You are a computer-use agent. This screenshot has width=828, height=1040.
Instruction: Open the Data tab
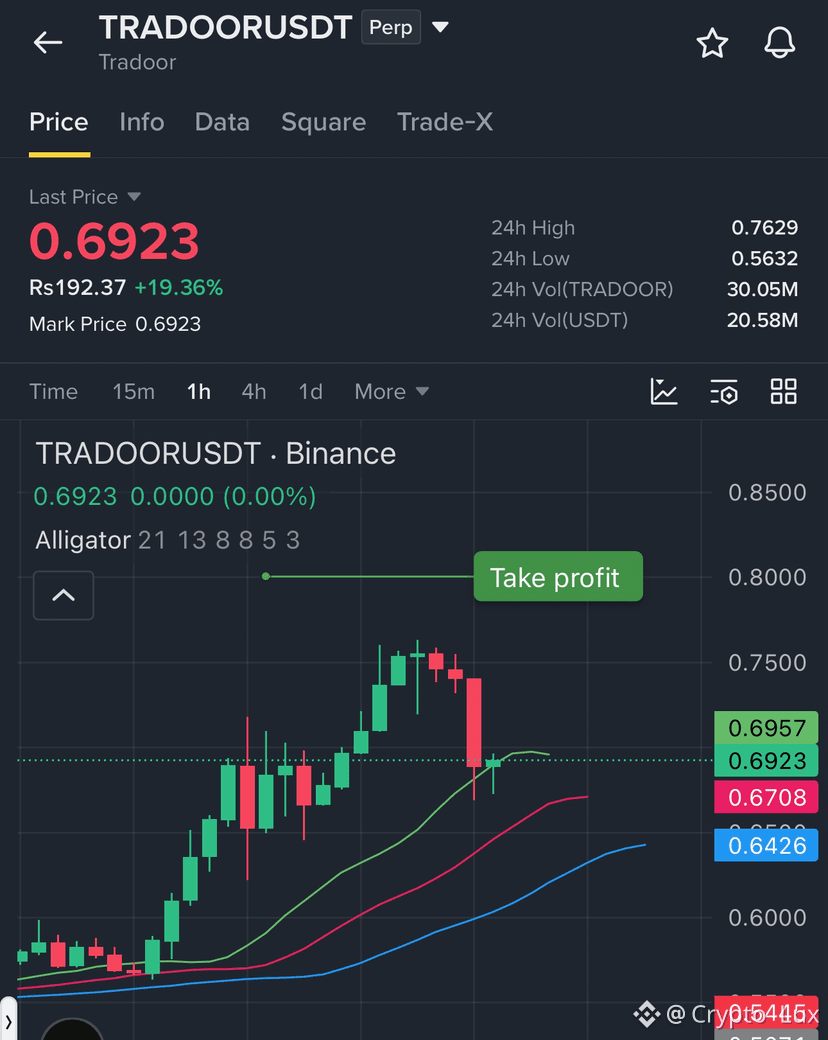(x=222, y=122)
